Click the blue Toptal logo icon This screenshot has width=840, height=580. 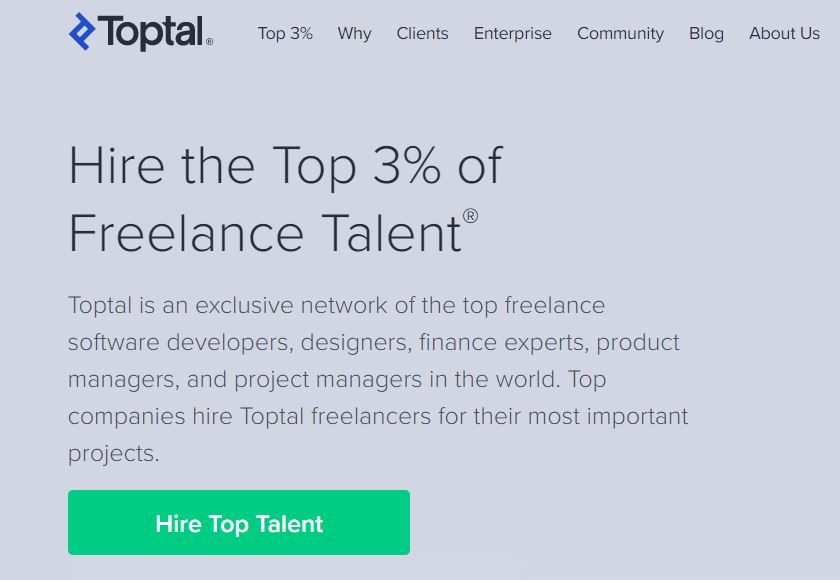[x=82, y=32]
